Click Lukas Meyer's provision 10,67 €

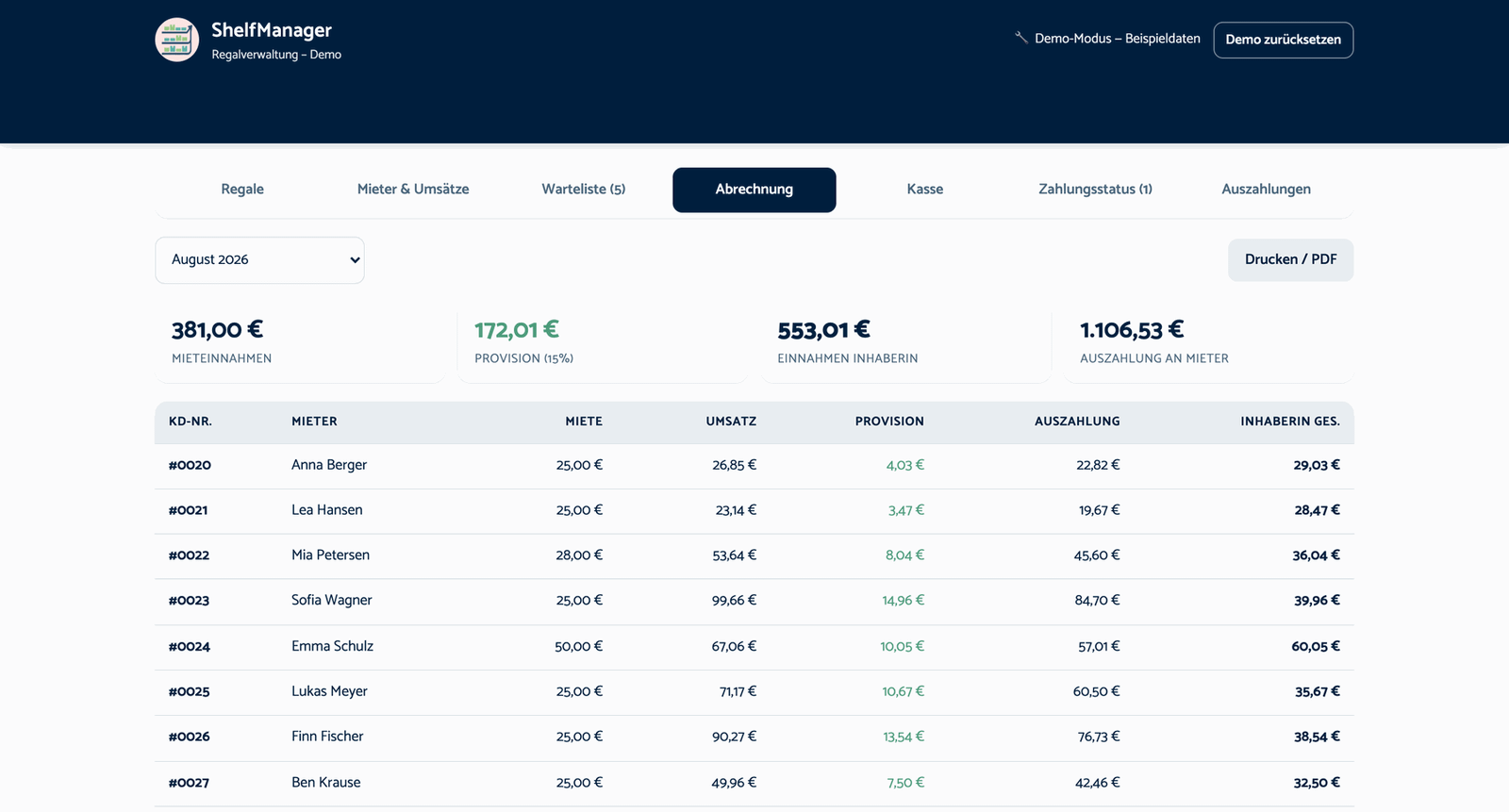point(903,692)
